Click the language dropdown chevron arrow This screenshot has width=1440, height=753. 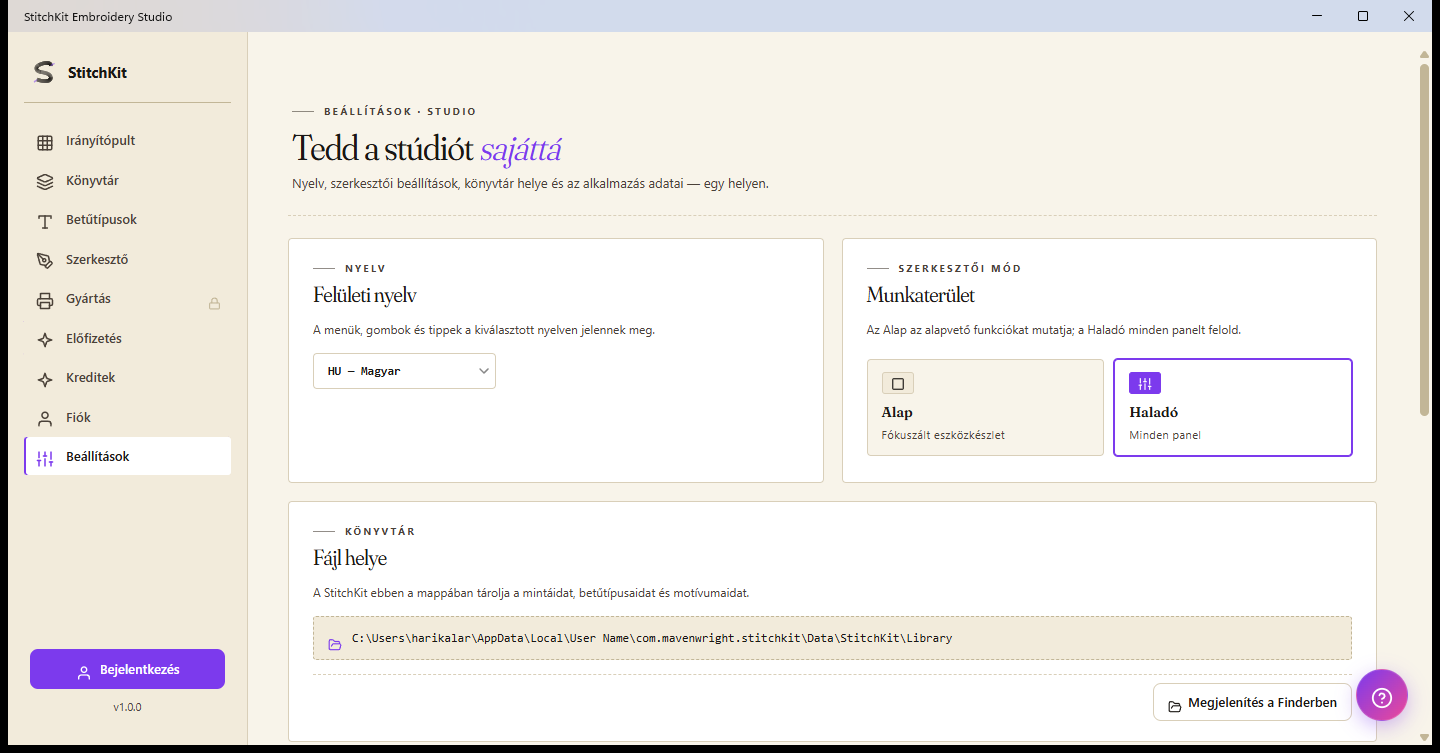point(484,371)
